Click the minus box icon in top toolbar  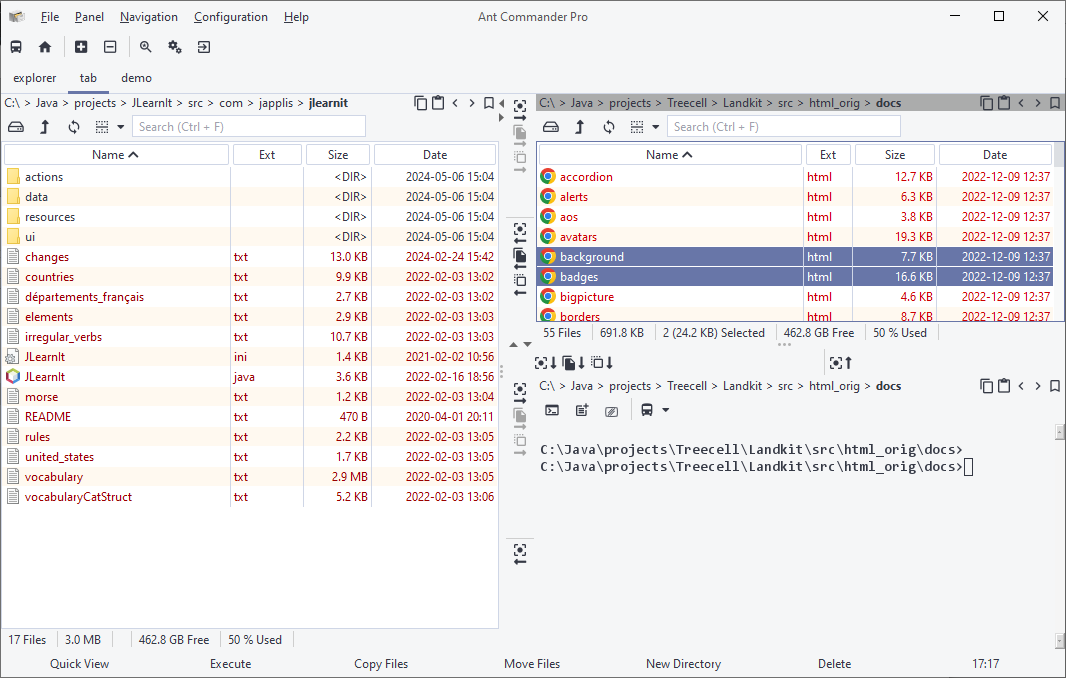[110, 47]
